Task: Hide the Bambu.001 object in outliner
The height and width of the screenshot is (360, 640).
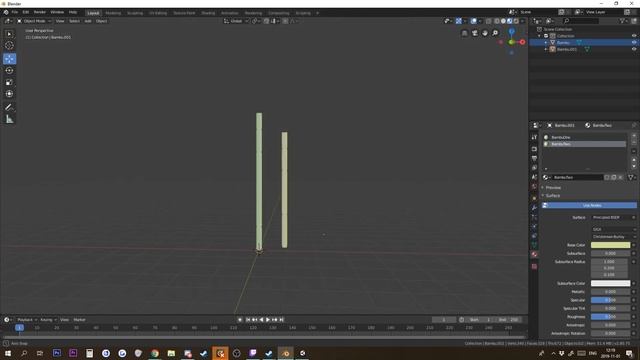Action: [x=634, y=49]
